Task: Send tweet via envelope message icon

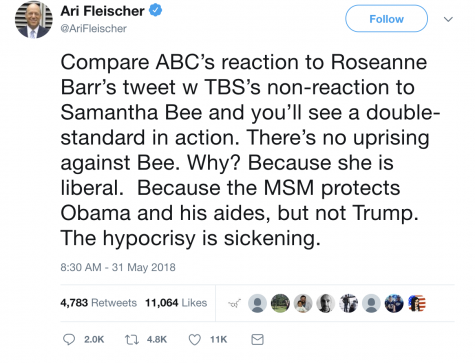Action: 257,340
